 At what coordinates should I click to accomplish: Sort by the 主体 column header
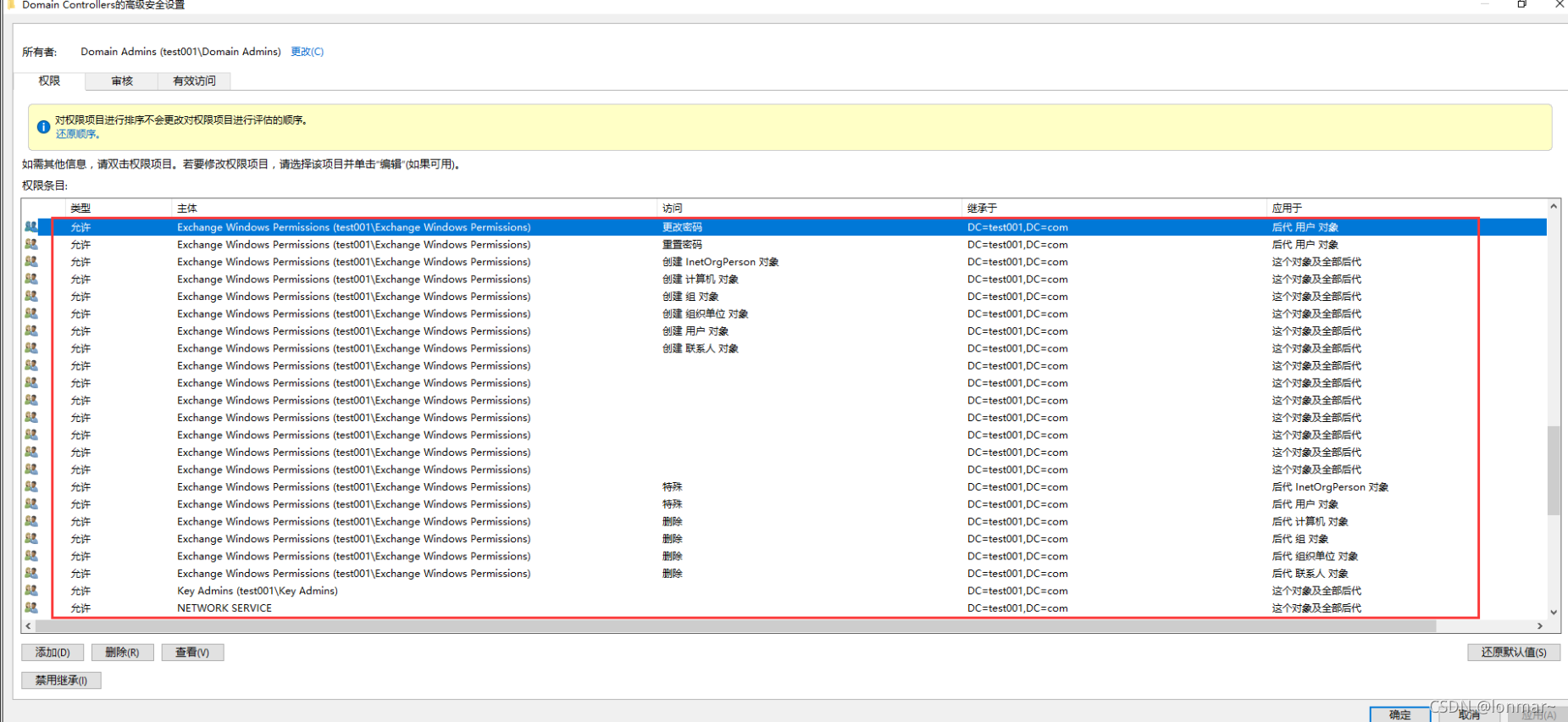pyautogui.click(x=414, y=208)
